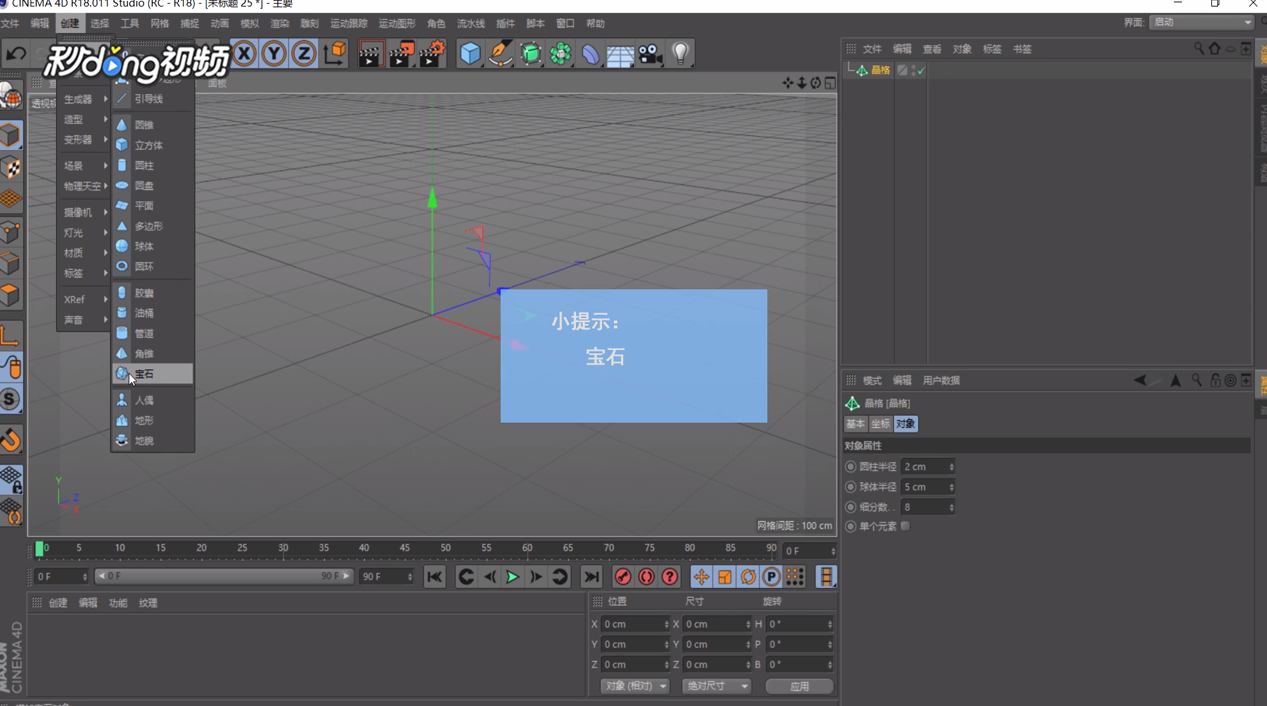This screenshot has height=706, width=1267.
Task: Pick 立方体 (Cube) in the submenu
Action: [x=152, y=145]
